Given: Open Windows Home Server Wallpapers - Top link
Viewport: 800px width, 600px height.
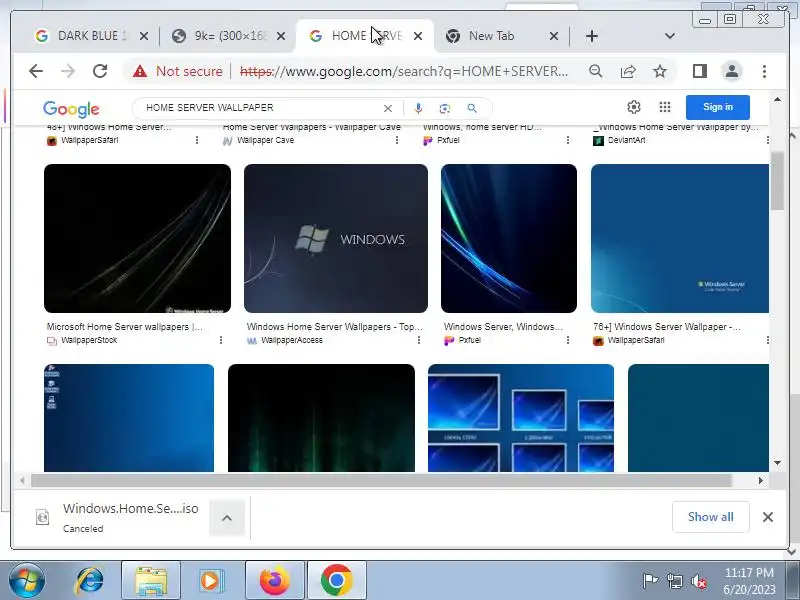Looking at the screenshot, I should [x=334, y=327].
